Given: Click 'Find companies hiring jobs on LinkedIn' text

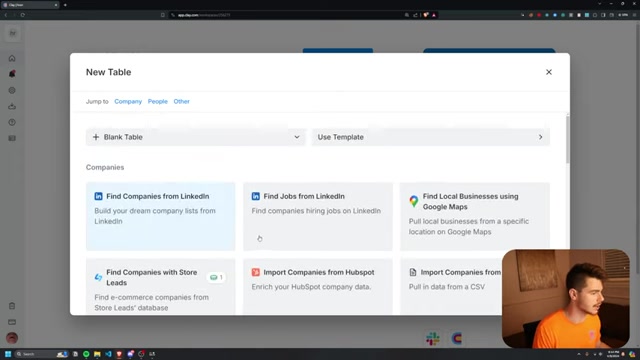Looking at the screenshot, I should pos(316,211).
